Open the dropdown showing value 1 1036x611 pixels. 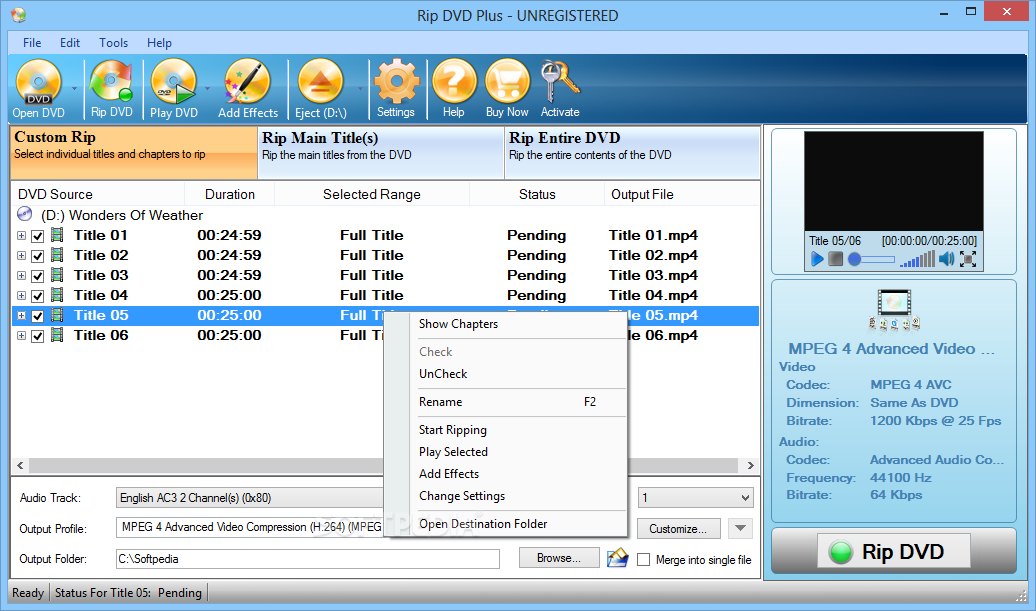click(x=695, y=497)
